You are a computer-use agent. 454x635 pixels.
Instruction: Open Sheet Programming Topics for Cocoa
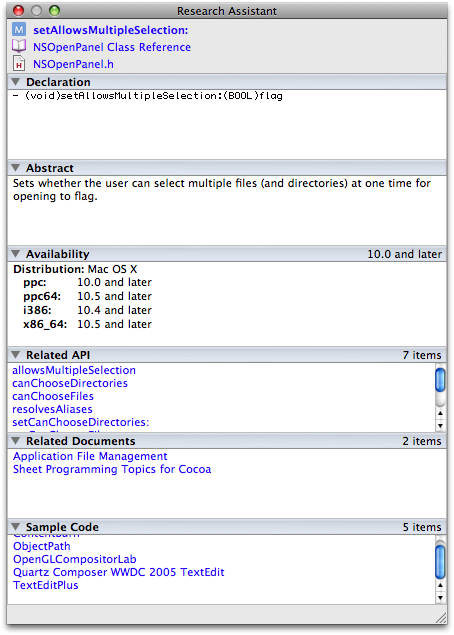pyautogui.click(x=112, y=469)
